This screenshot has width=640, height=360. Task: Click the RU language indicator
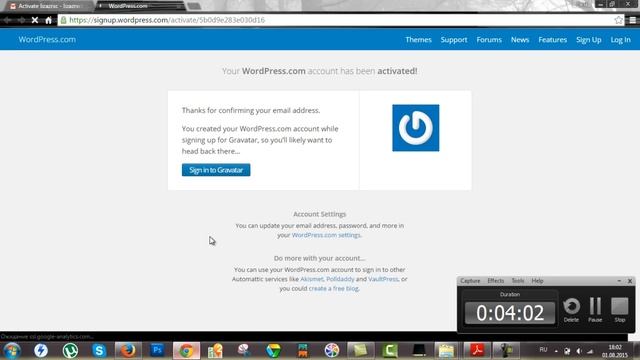tap(543, 350)
